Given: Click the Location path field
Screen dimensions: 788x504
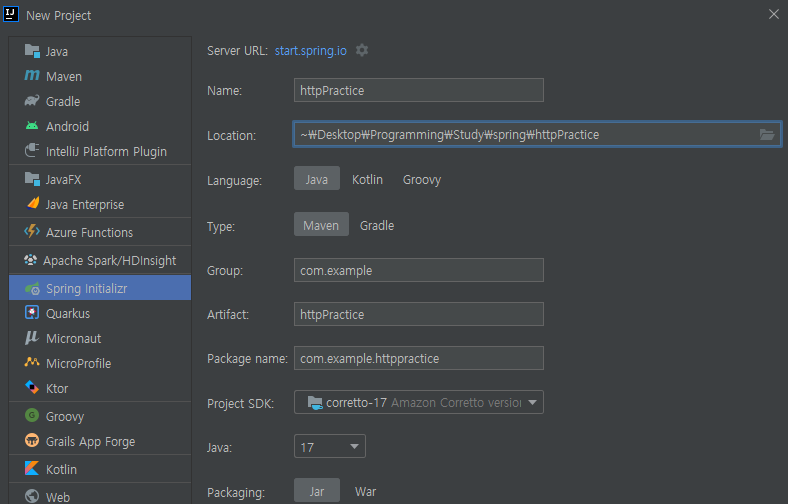Looking at the screenshot, I should pos(537,134).
